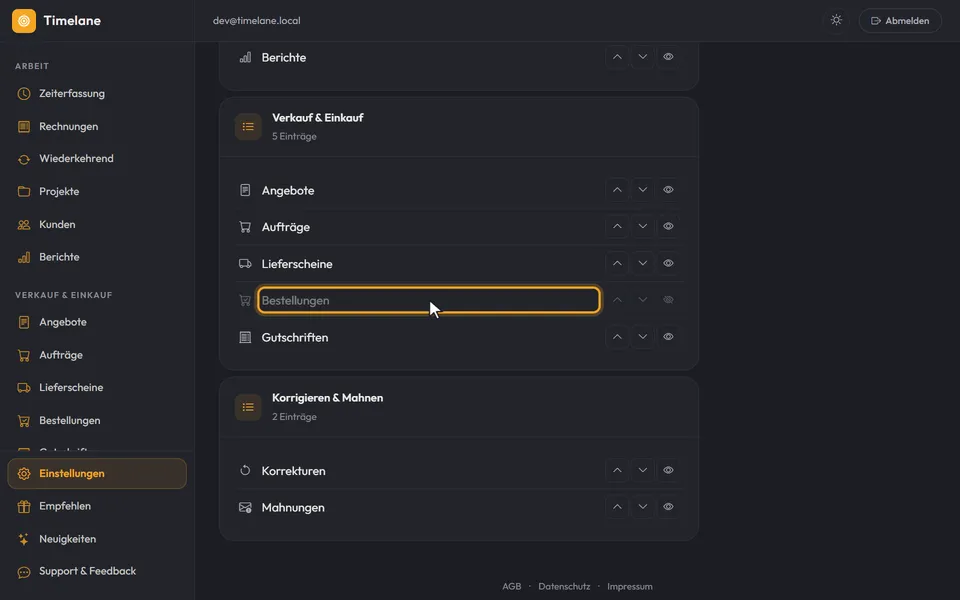Image resolution: width=960 pixels, height=600 pixels.
Task: Click the document icon beside Angebote row
Action: point(245,190)
